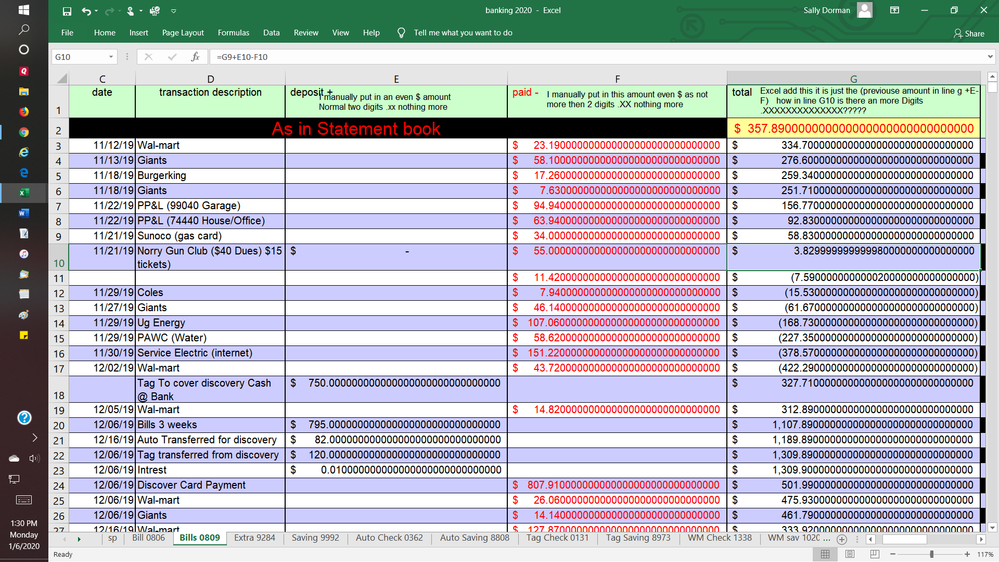Switch to the Insert ribbon tab
The height and width of the screenshot is (562, 999).
[x=138, y=32]
